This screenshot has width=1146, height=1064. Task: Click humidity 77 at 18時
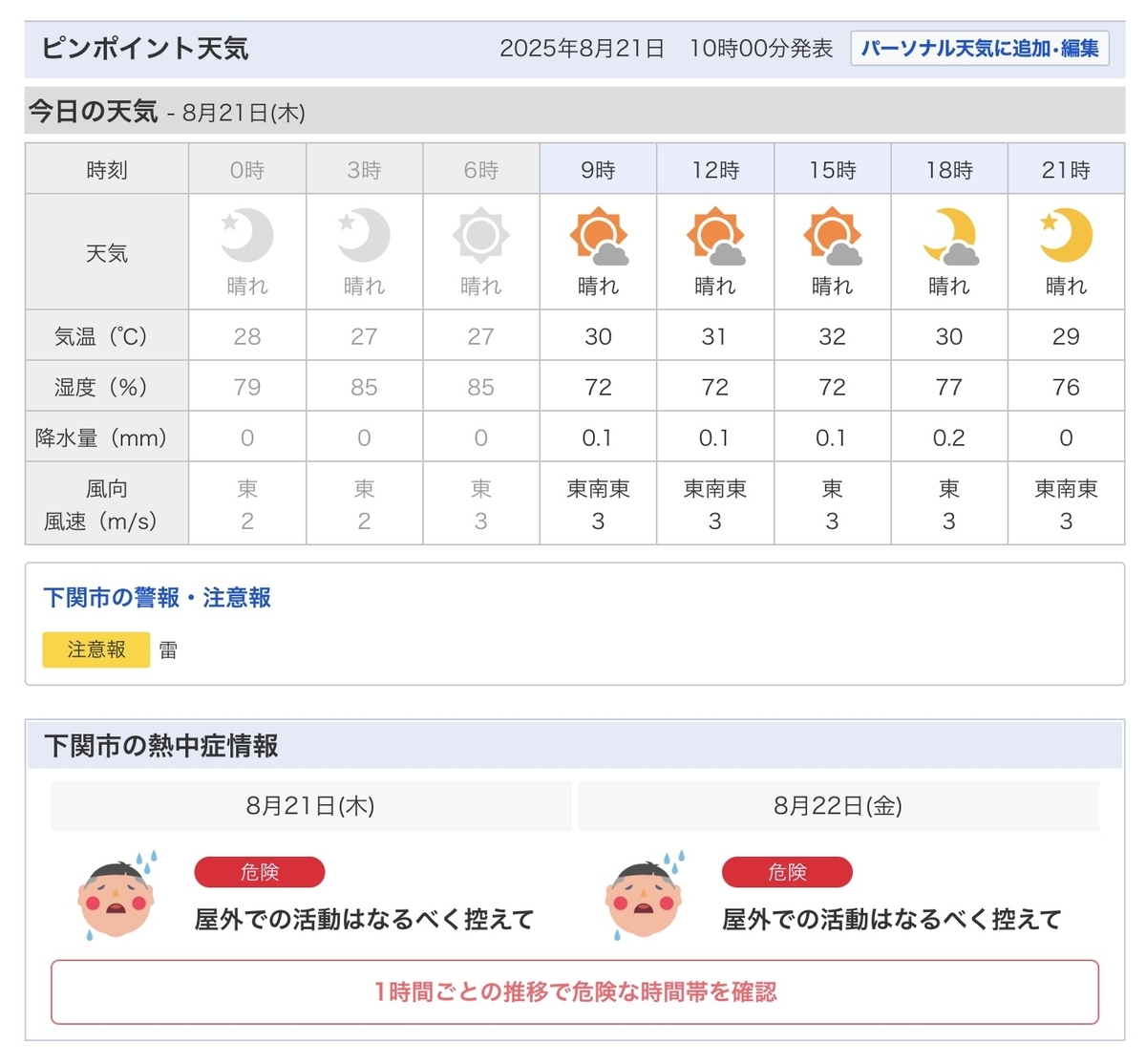tap(949, 387)
